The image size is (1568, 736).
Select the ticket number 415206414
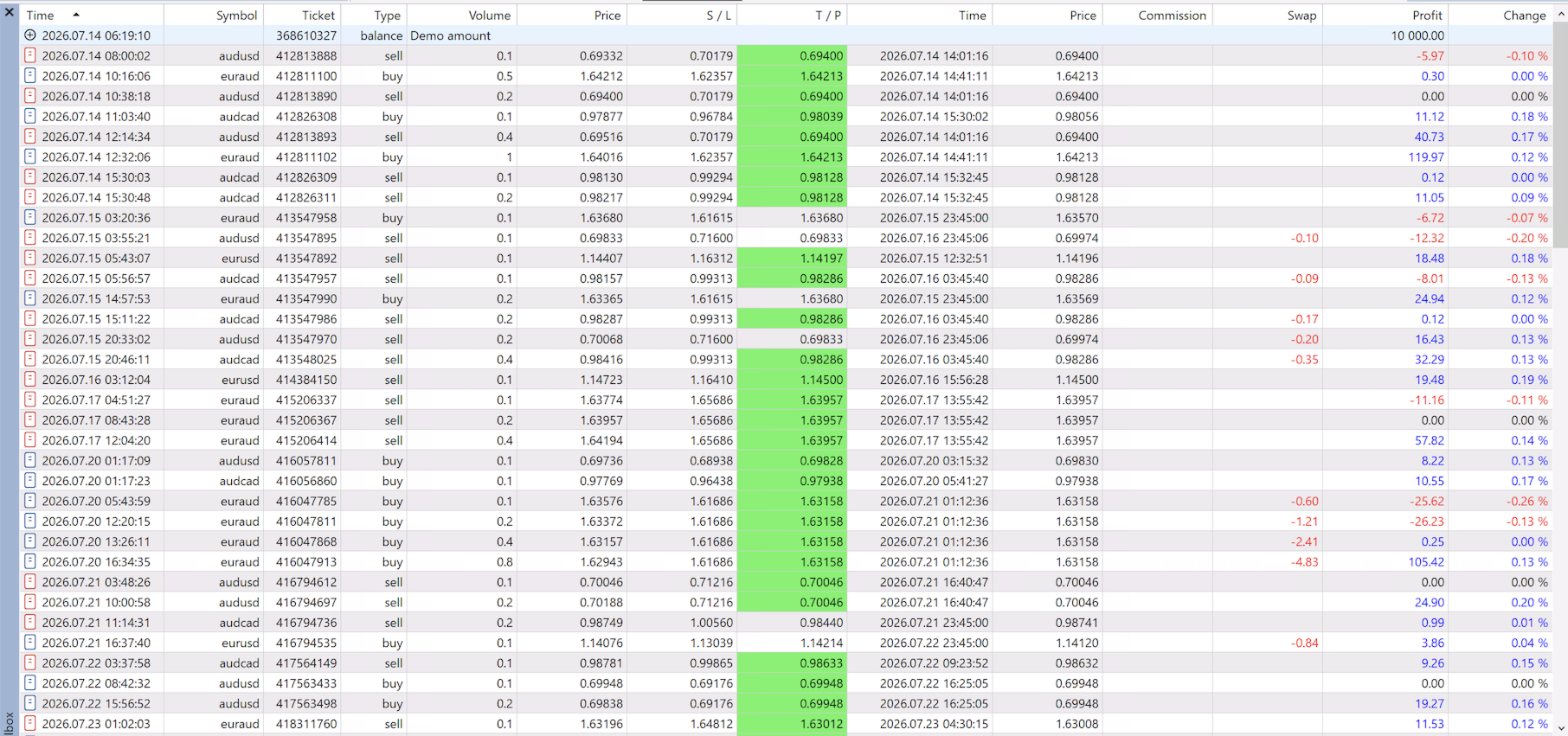[x=306, y=440]
